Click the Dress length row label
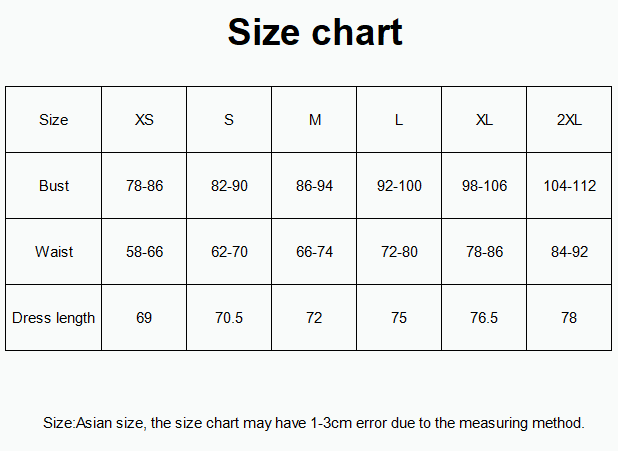 pyautogui.click(x=53, y=318)
